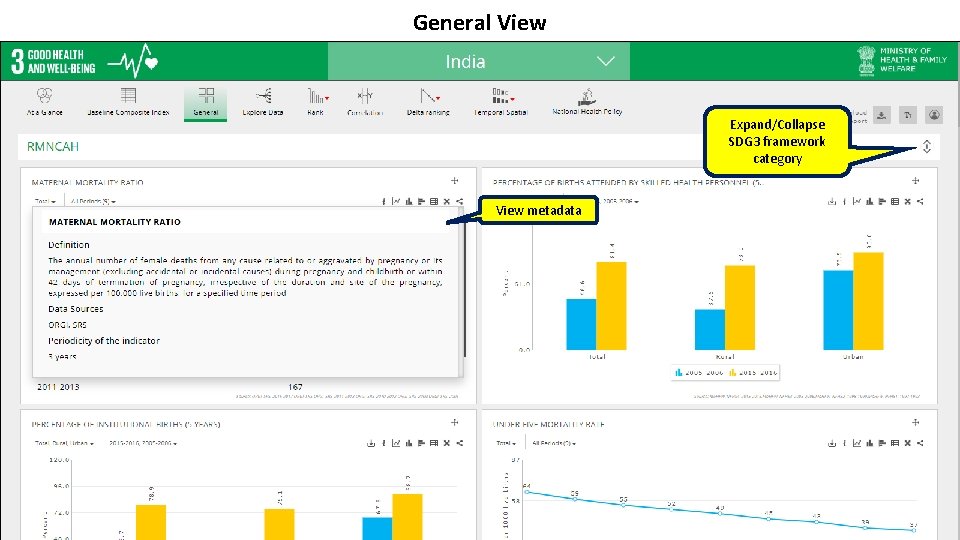The height and width of the screenshot is (540, 960).
Task: Open the Temporal Spatial menu
Action: click(x=501, y=102)
